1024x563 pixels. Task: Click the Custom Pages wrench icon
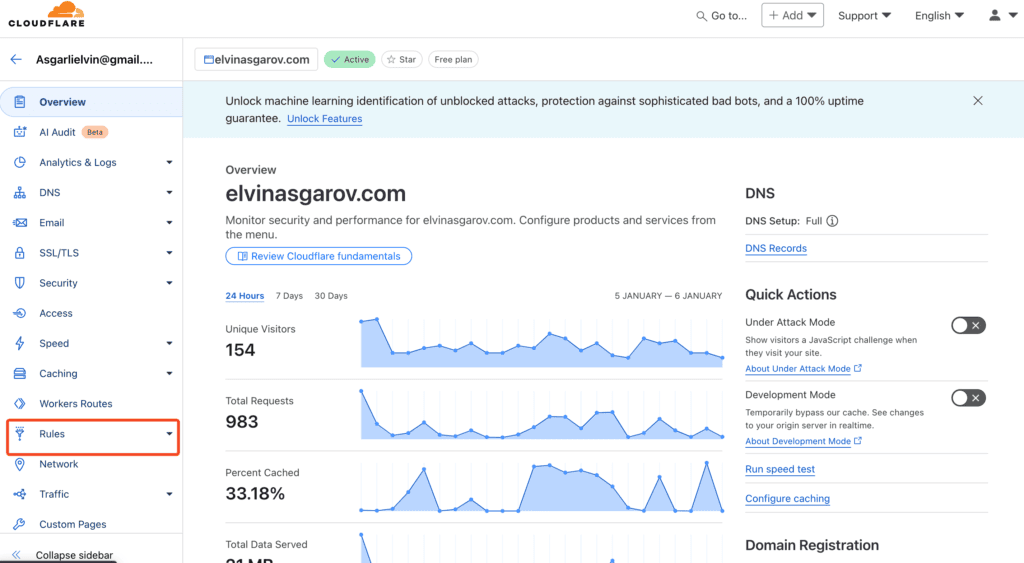20,524
